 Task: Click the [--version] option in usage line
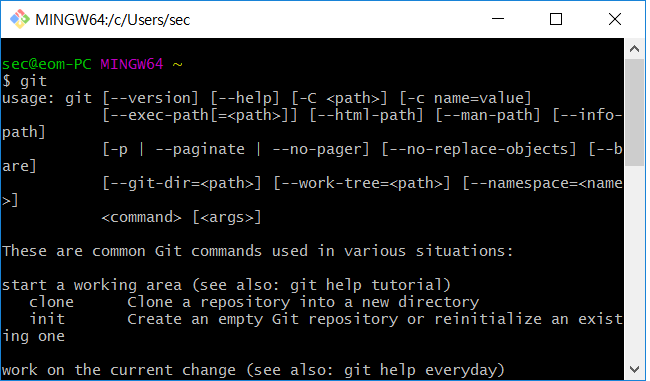click(x=150, y=98)
